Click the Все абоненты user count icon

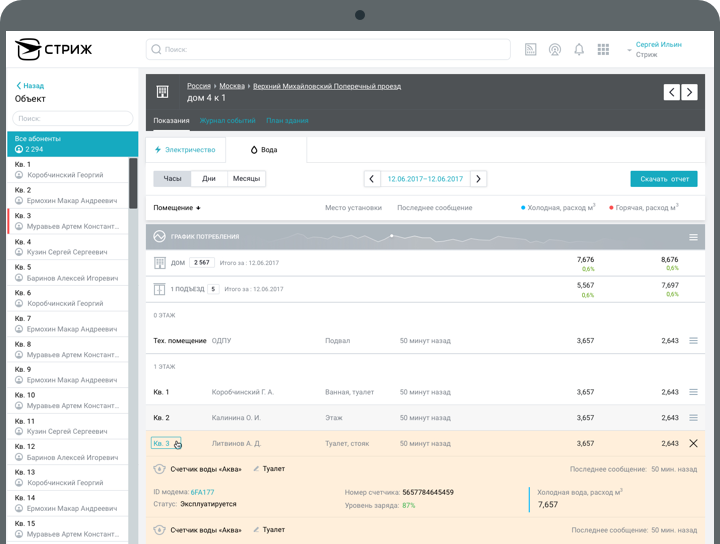tap(19, 149)
